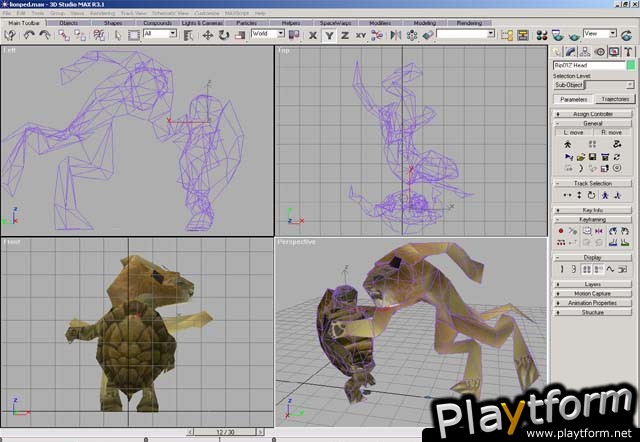Click the Parameters button
This screenshot has height=442, width=640.
click(573, 99)
